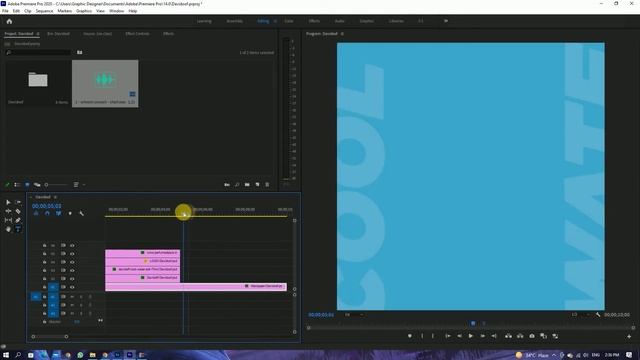This screenshot has height=360, width=640.
Task: Open the Program monitor panel menu
Action: click(x=342, y=34)
